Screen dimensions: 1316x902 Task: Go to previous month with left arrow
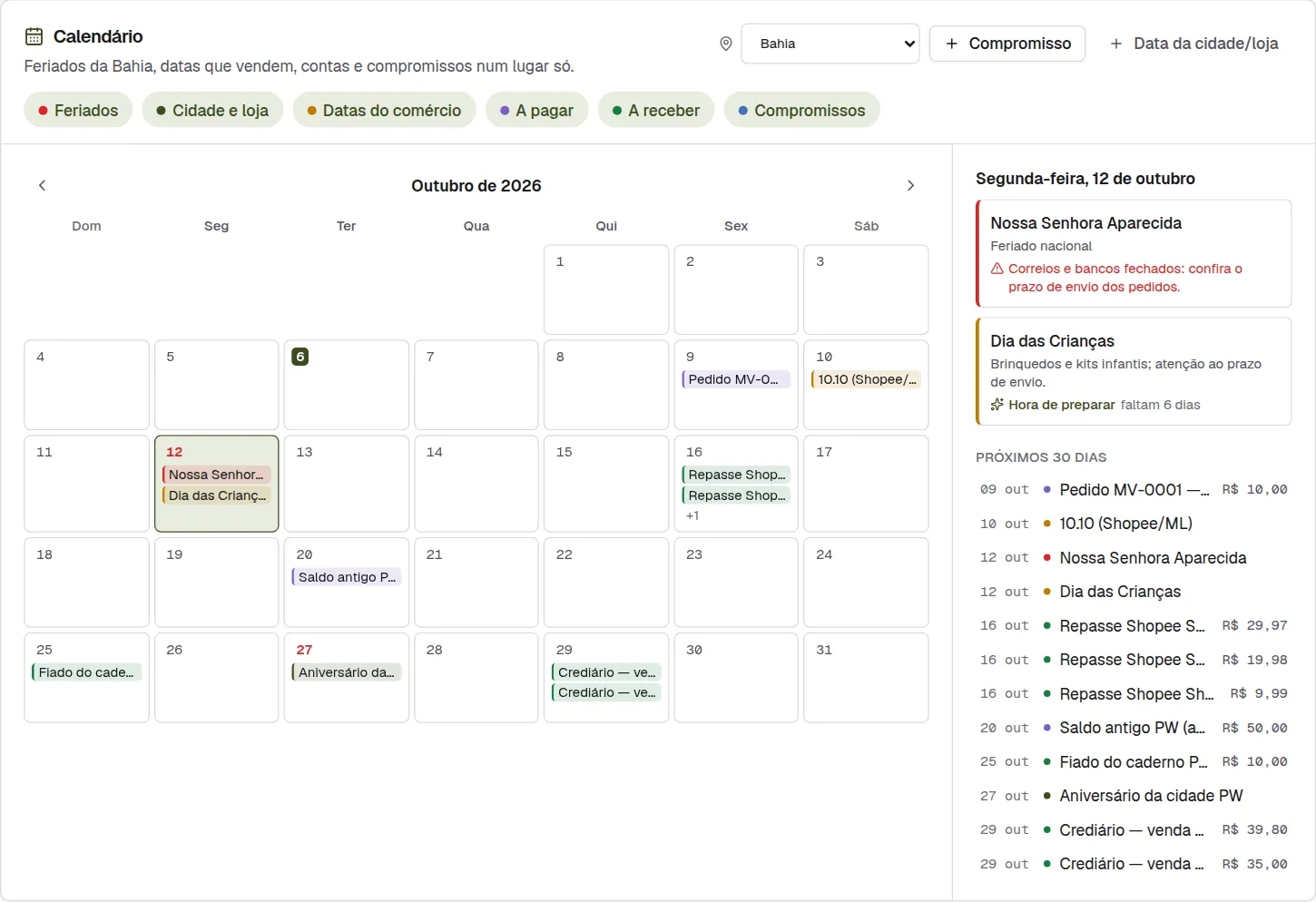[42, 185]
